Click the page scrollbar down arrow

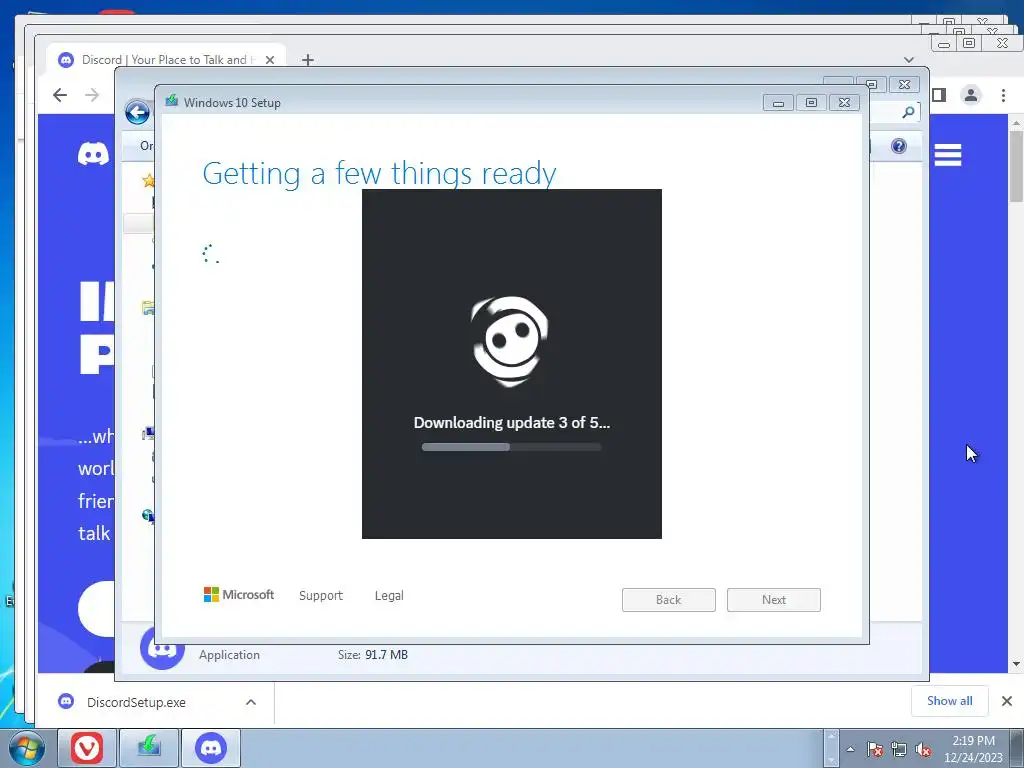1016,664
